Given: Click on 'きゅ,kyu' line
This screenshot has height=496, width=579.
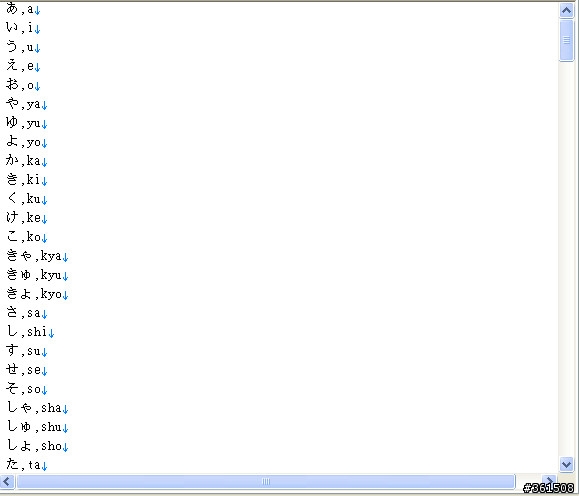Looking at the screenshot, I should click(37, 275).
